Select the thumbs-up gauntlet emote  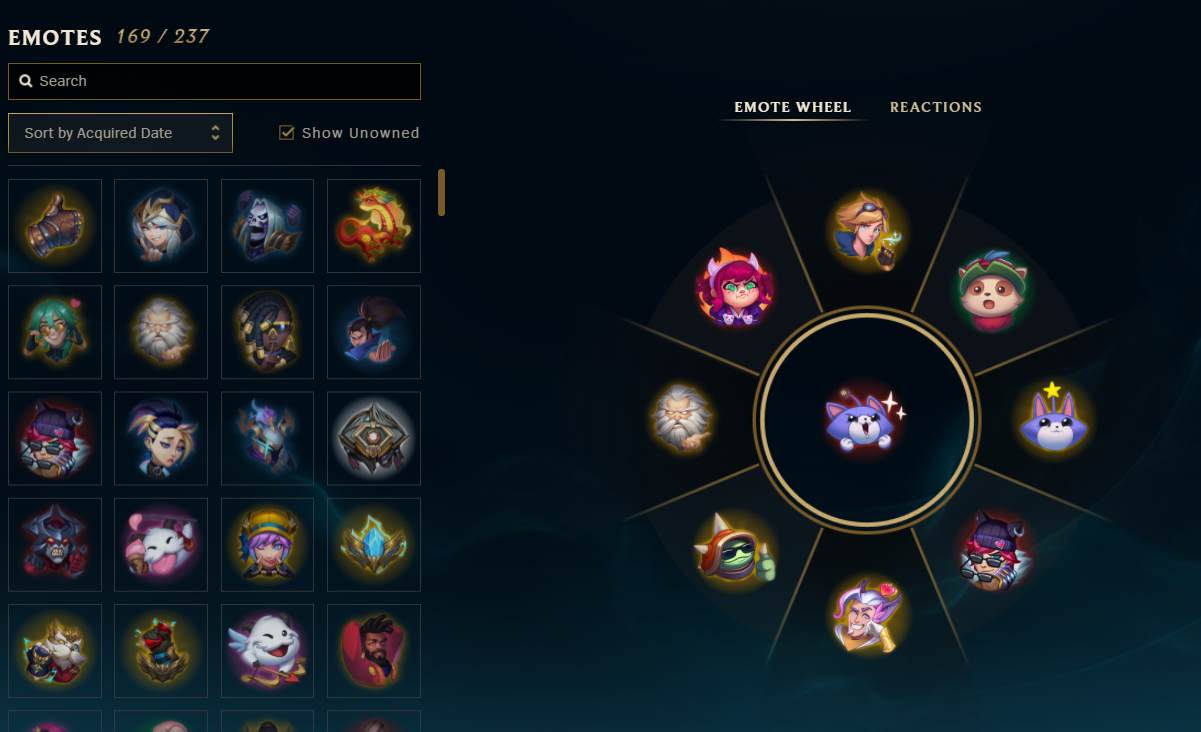55,226
